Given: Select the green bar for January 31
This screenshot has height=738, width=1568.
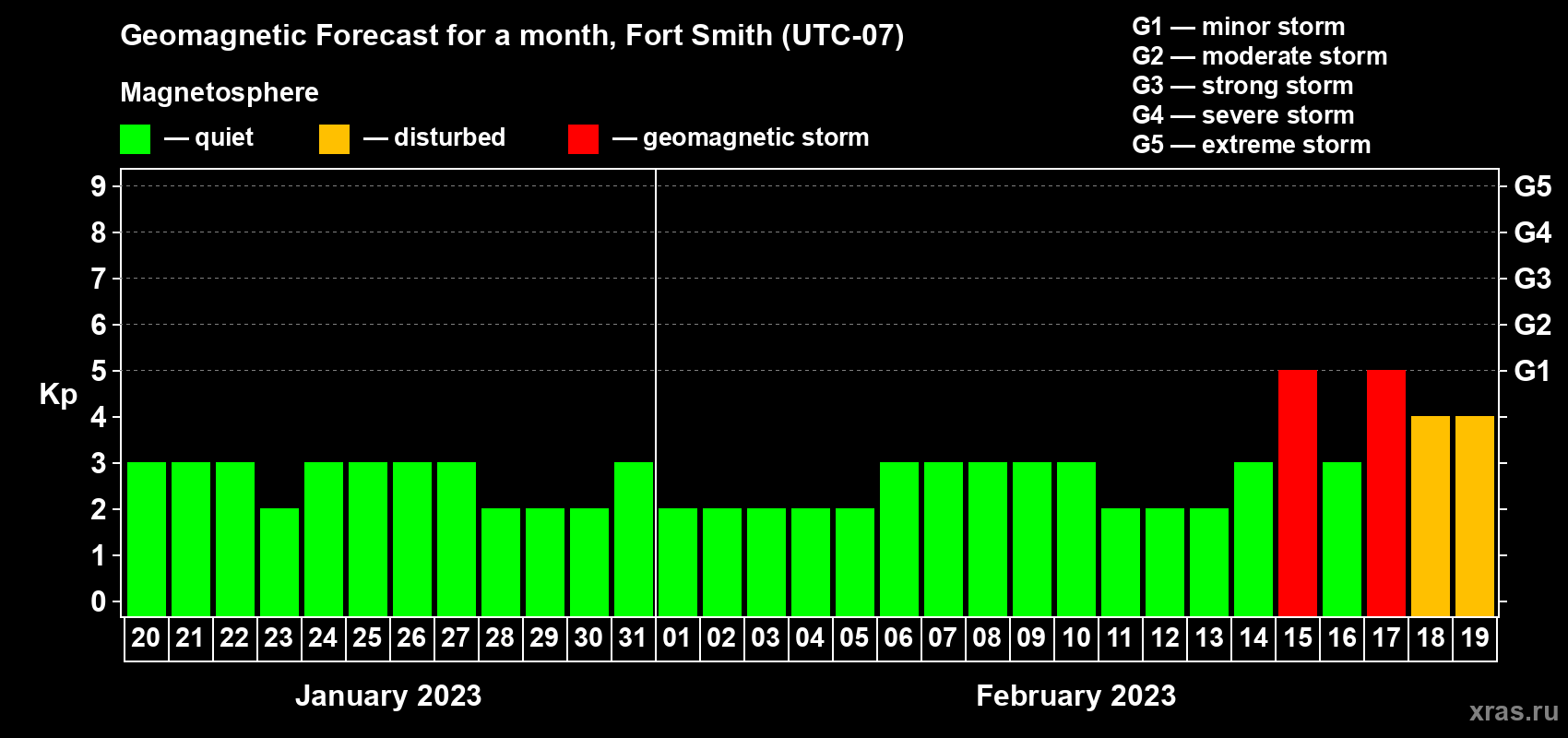Looking at the screenshot, I should (x=633, y=540).
